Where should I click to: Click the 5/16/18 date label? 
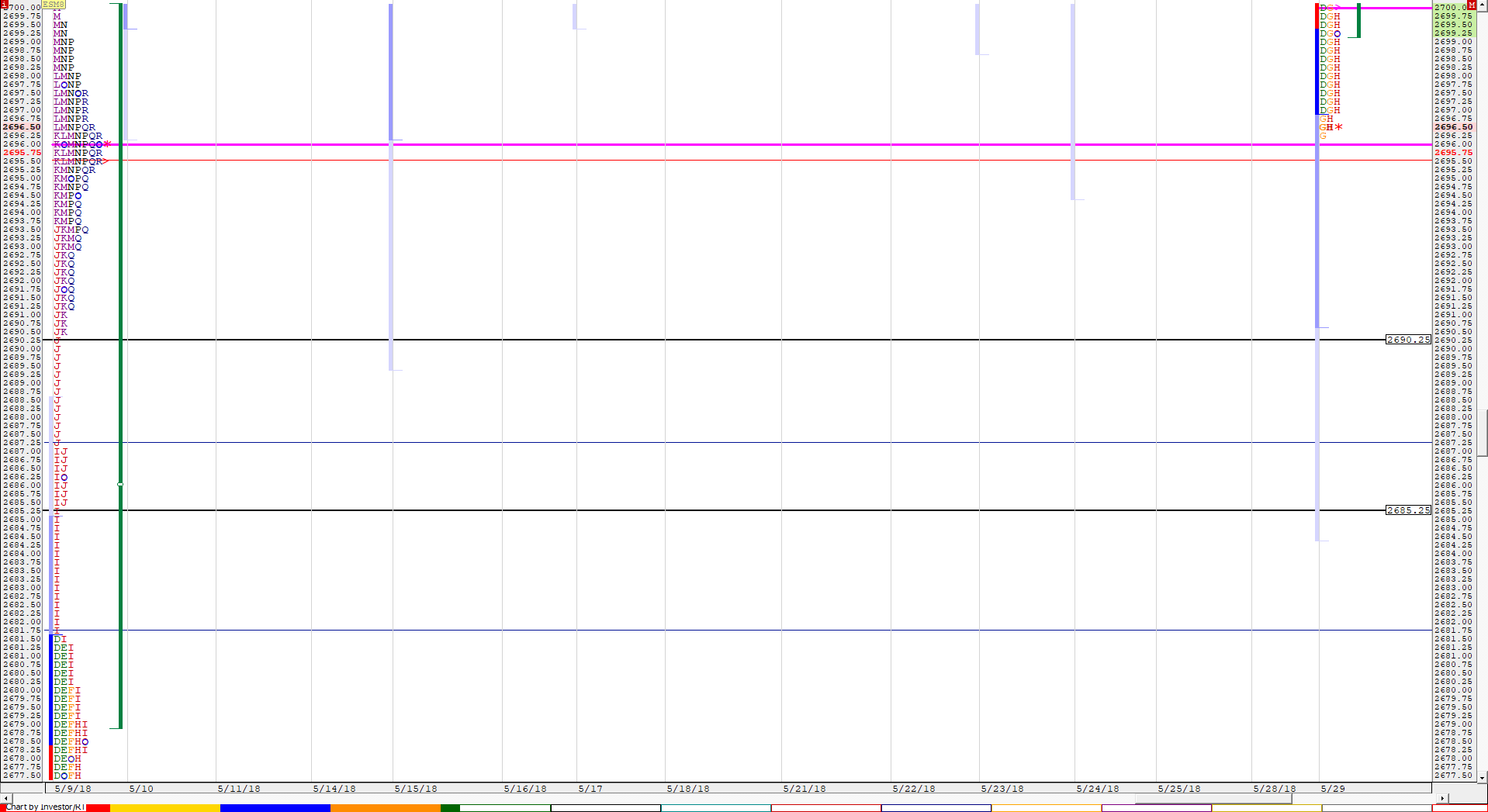pyautogui.click(x=525, y=789)
